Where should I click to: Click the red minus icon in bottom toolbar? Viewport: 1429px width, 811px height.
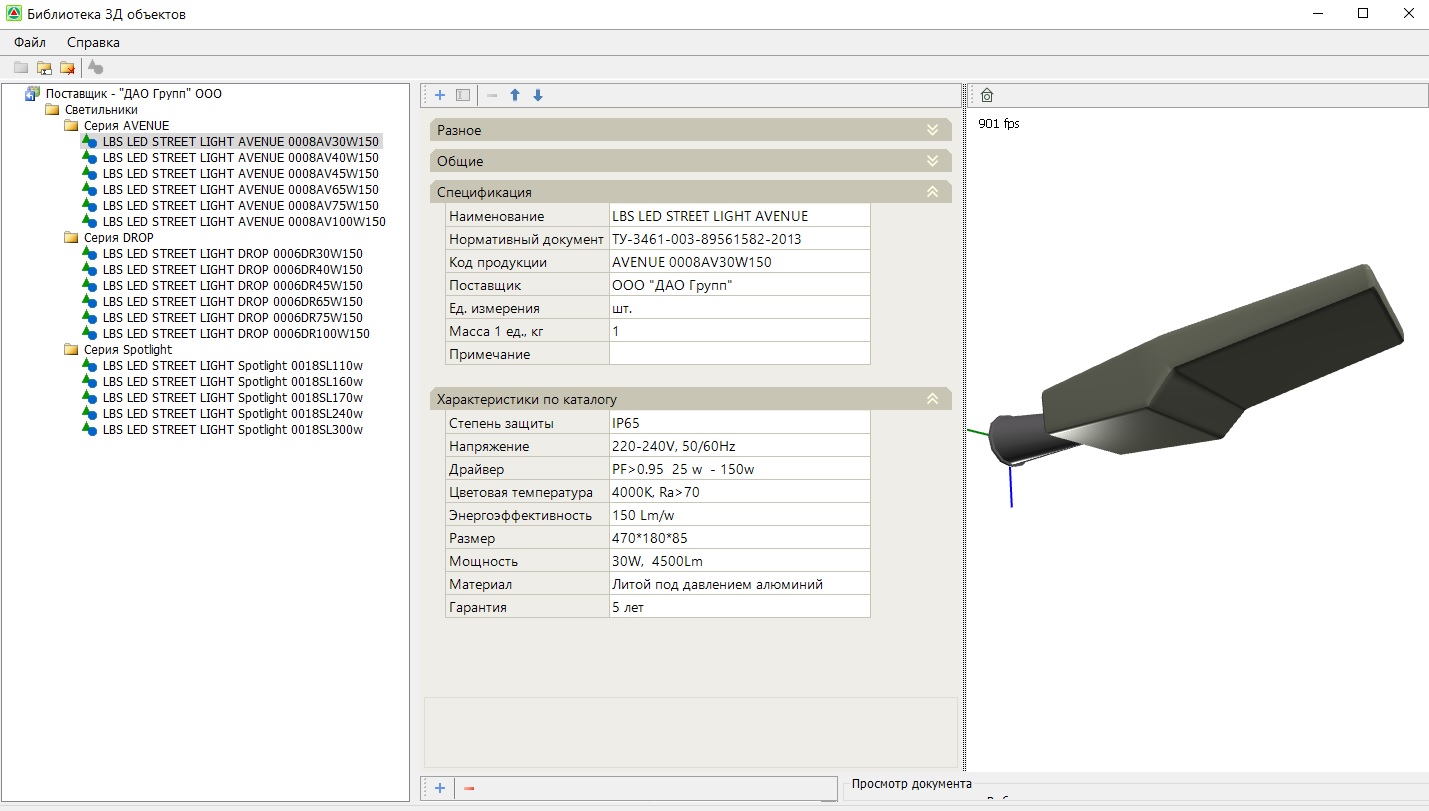click(469, 788)
